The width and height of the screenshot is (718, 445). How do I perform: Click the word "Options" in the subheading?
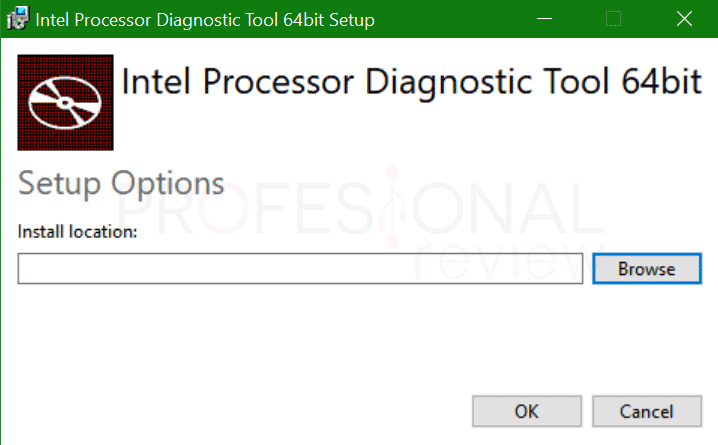168,184
